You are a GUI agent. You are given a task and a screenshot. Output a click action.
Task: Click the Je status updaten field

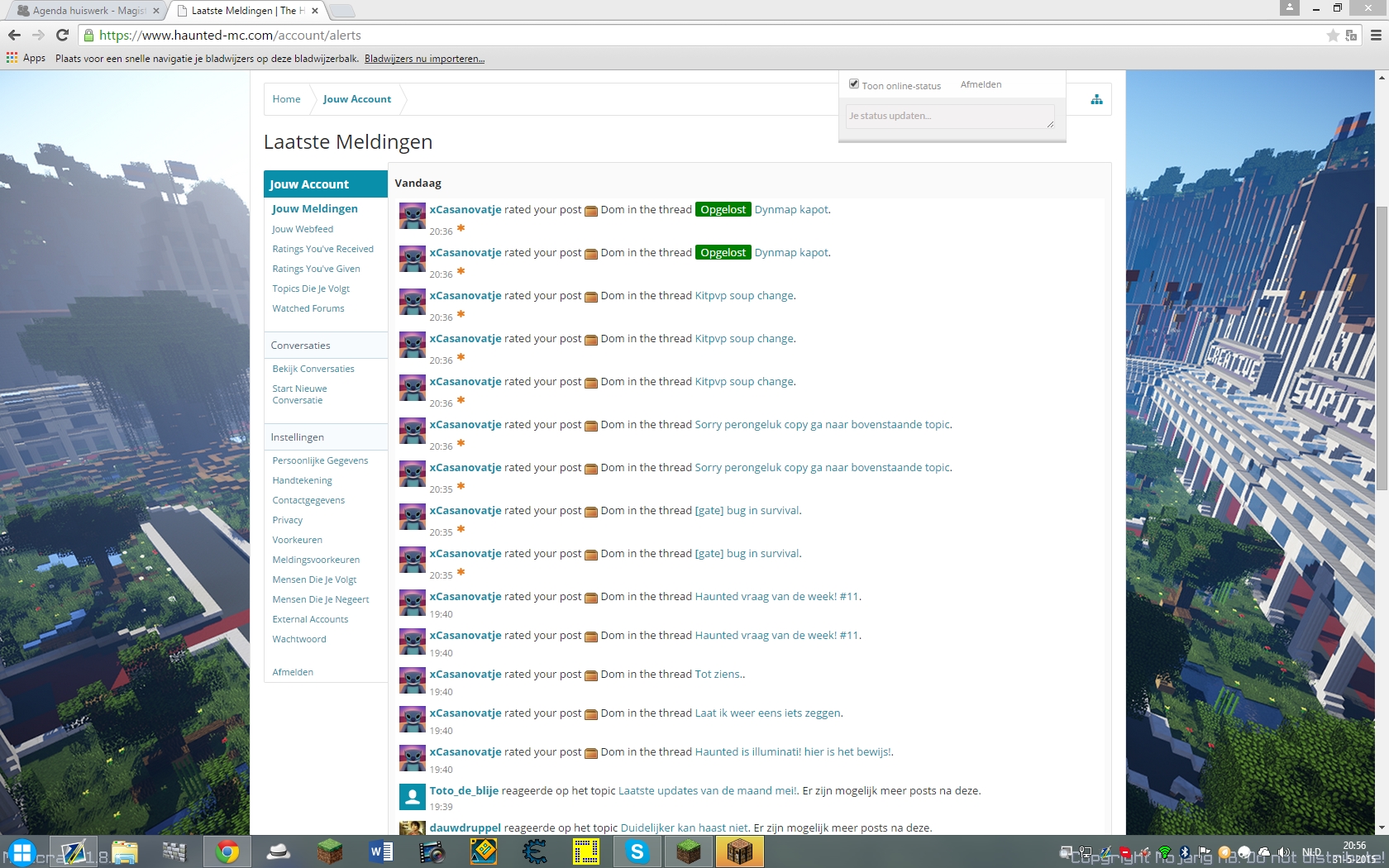pyautogui.click(x=950, y=116)
